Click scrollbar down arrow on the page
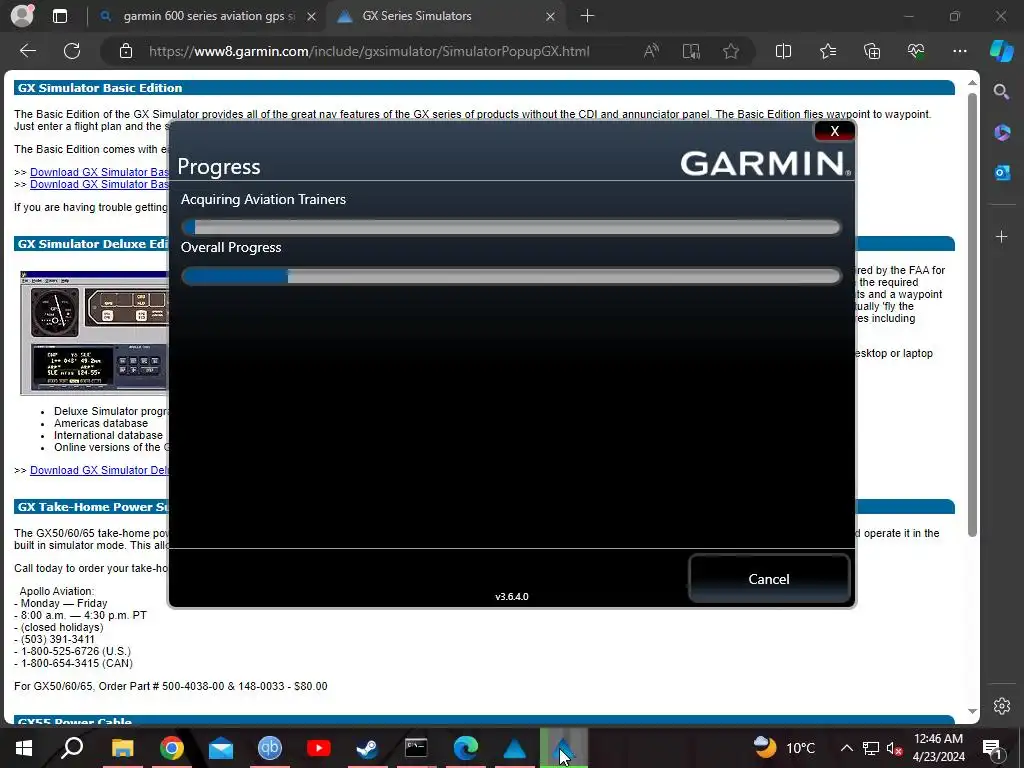1024x768 pixels. tap(972, 711)
